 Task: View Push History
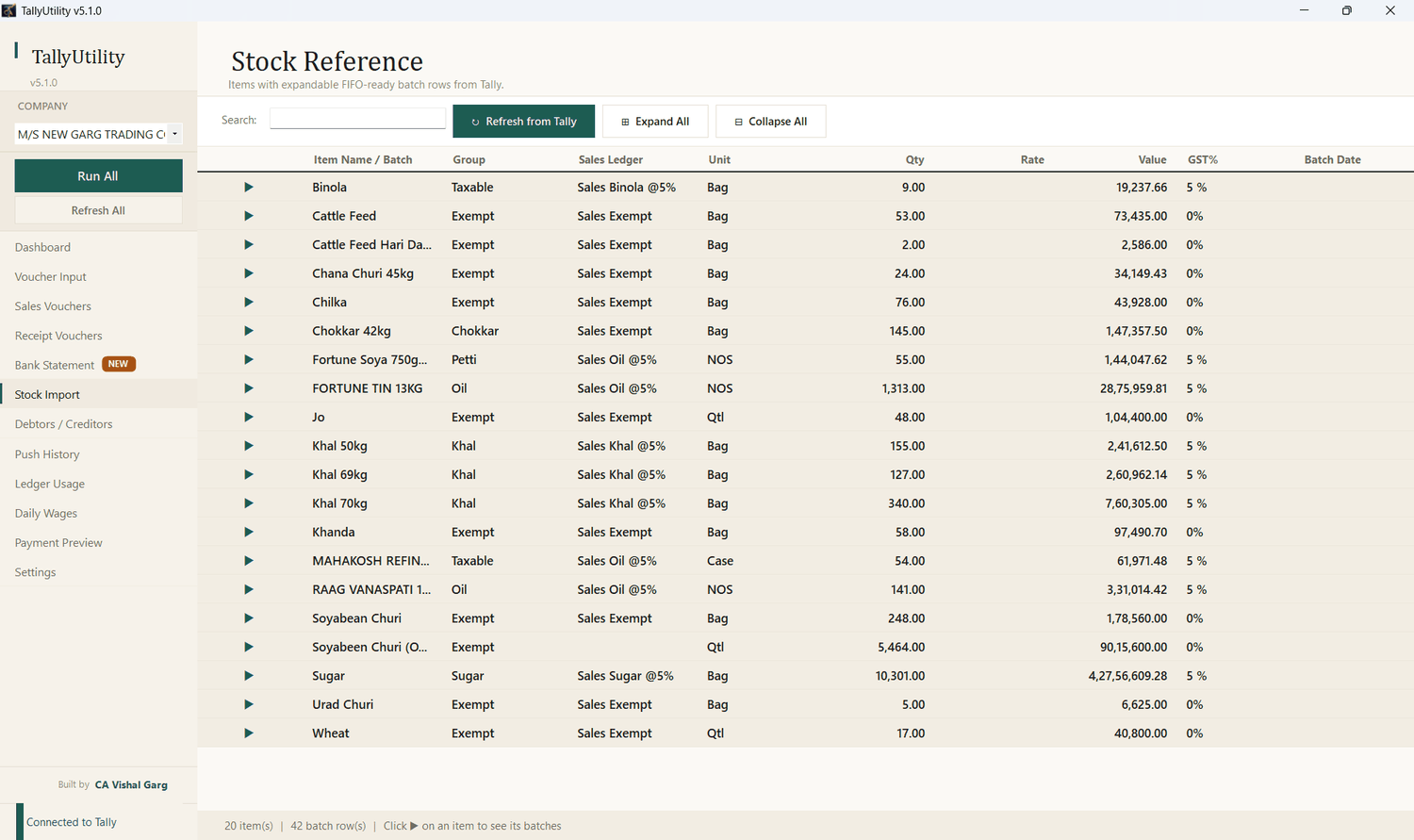click(x=47, y=454)
